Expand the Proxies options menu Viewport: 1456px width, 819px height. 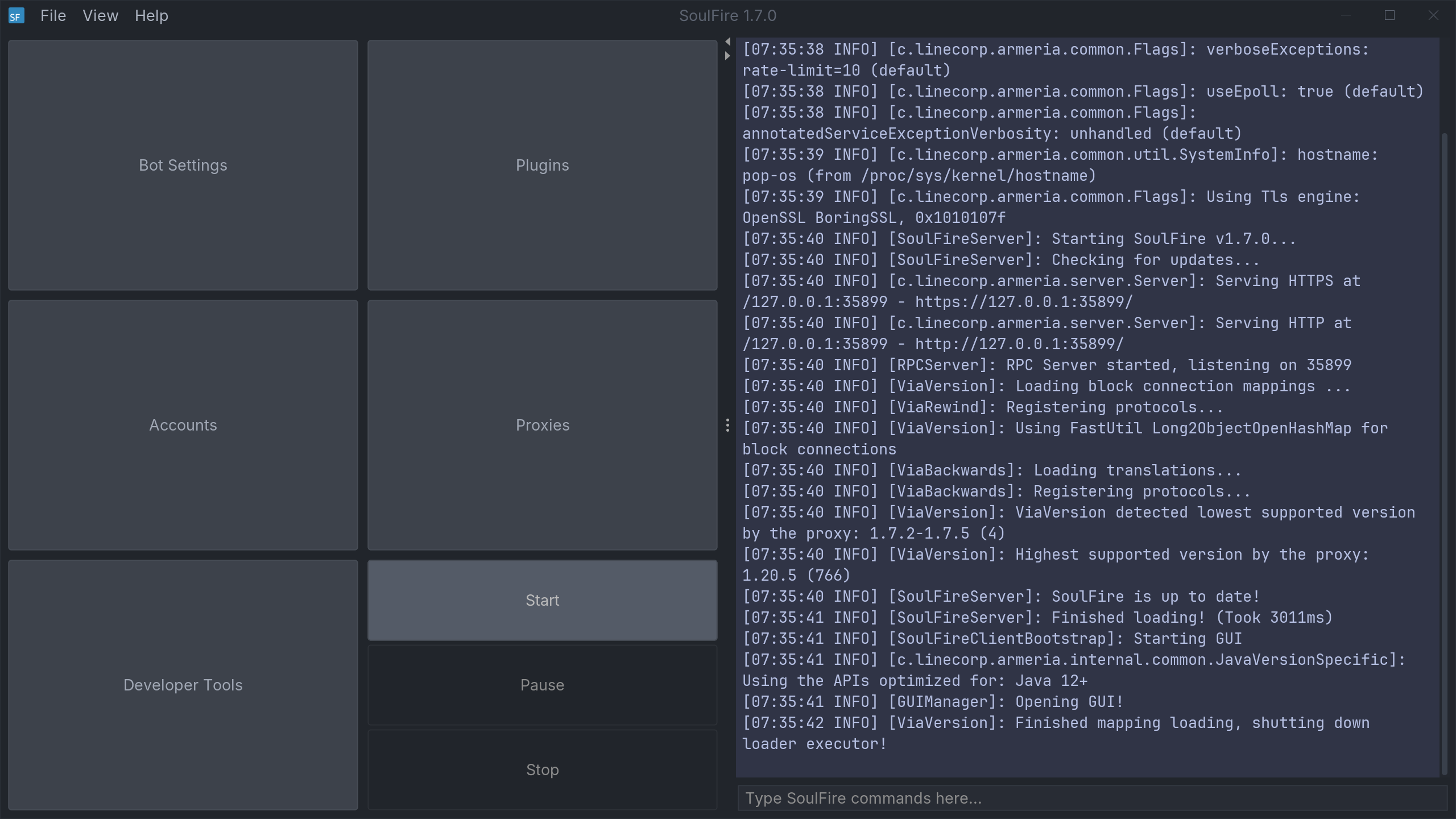tap(728, 425)
